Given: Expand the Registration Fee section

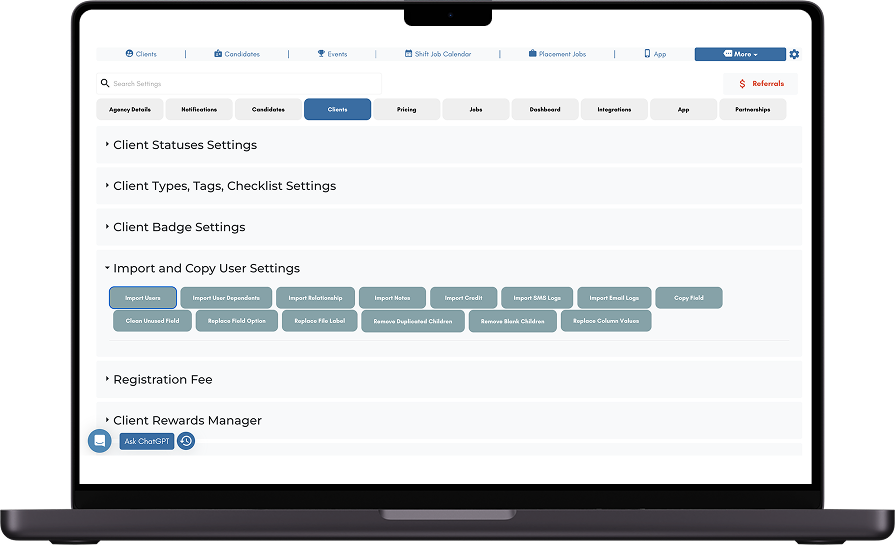Looking at the screenshot, I should pyautogui.click(x=449, y=380).
